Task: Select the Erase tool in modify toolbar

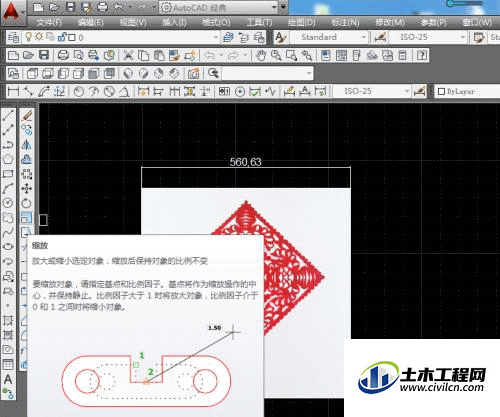Action: point(27,115)
